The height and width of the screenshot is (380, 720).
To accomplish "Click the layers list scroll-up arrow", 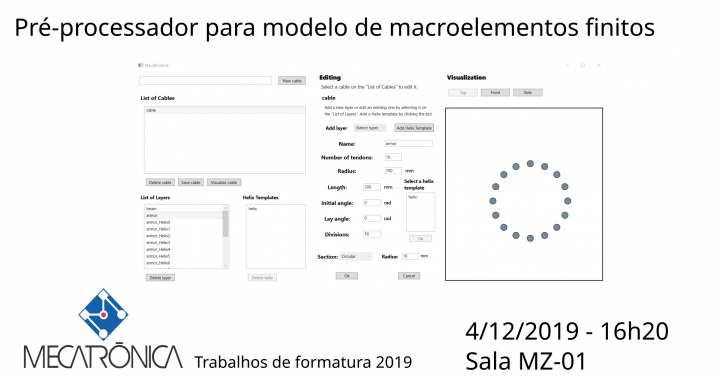I will tap(225, 208).
